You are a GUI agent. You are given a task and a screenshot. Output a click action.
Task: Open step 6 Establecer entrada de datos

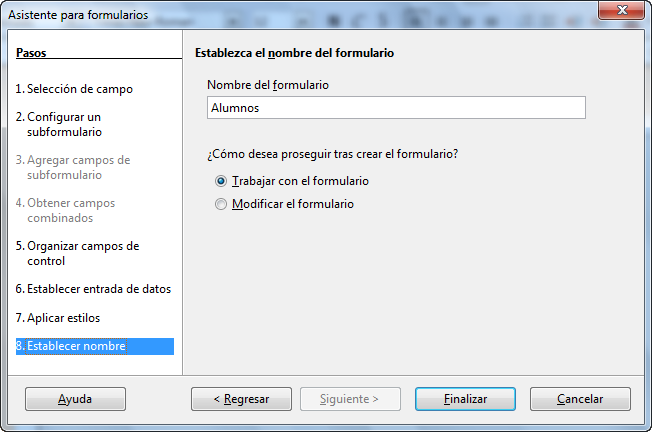93,289
